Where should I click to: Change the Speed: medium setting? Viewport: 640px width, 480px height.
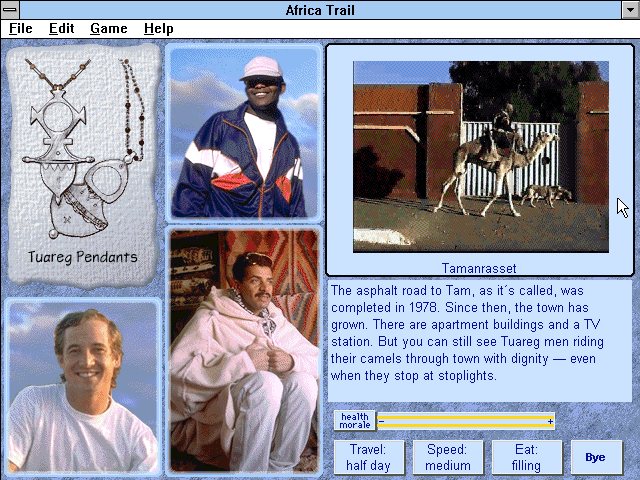click(448, 457)
